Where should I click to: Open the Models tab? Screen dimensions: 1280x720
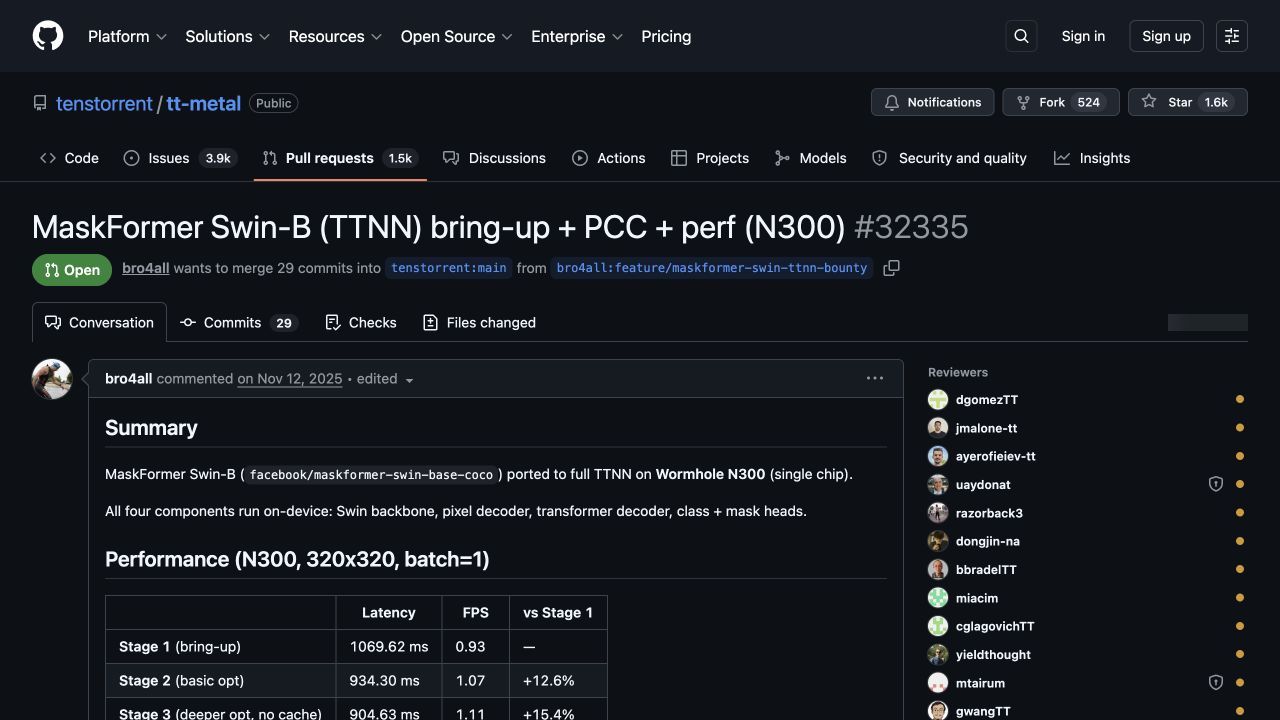click(810, 158)
